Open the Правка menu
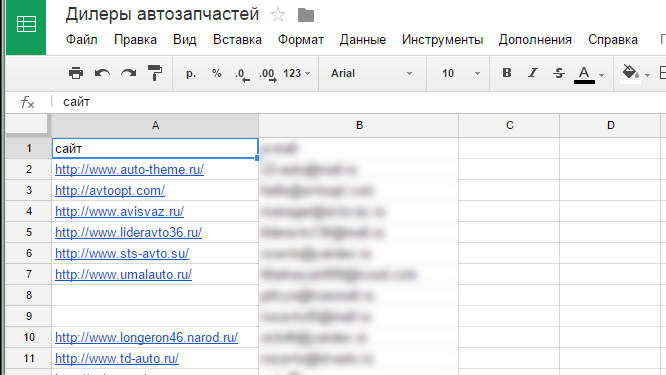Viewport: 666px width, 375px height. click(135, 39)
